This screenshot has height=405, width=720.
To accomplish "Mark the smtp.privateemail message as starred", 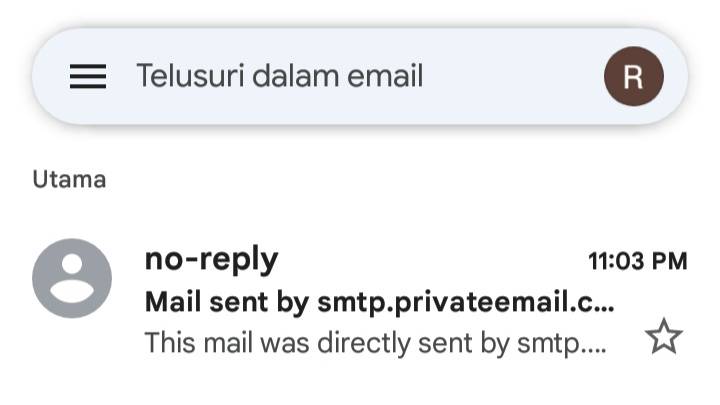I will point(663,339).
